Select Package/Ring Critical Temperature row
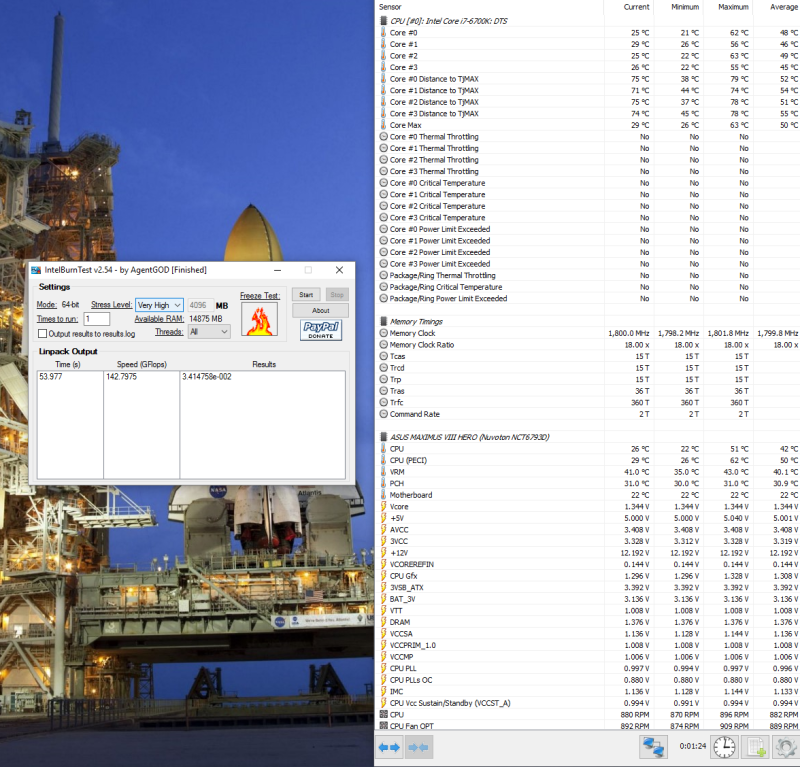800x767 pixels. [x=588, y=287]
